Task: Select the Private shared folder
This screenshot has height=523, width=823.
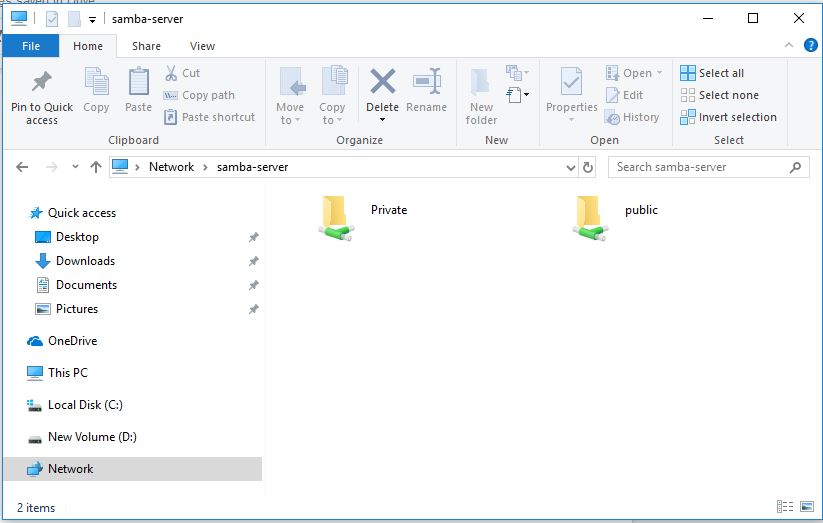Action: (x=363, y=218)
